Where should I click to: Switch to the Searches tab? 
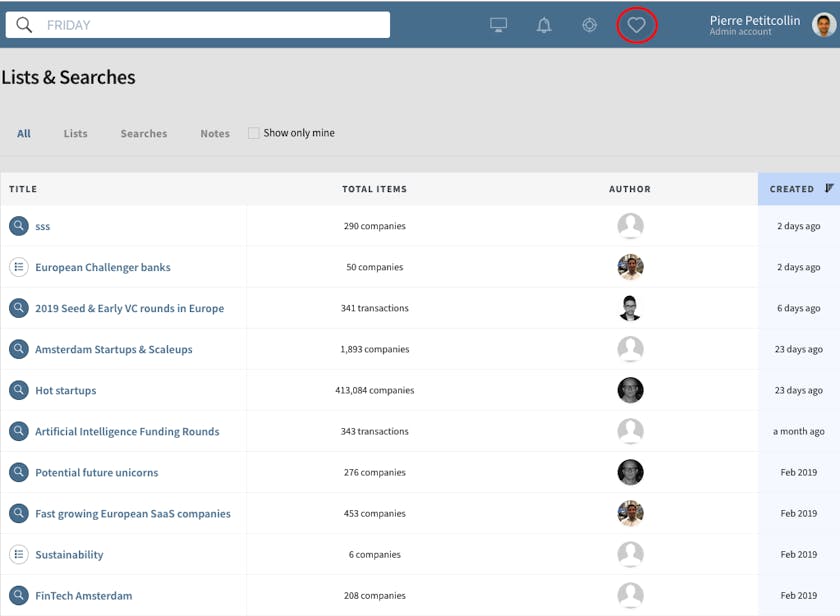pos(144,134)
